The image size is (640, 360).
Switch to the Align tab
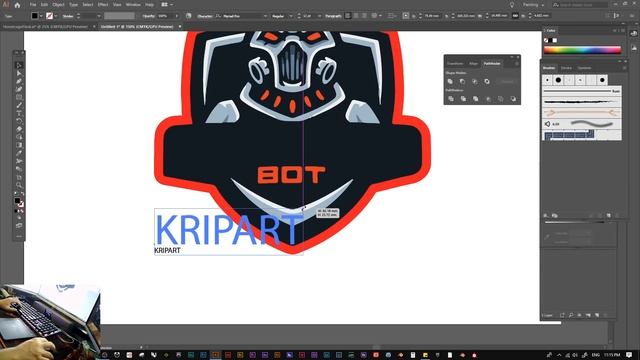473,64
